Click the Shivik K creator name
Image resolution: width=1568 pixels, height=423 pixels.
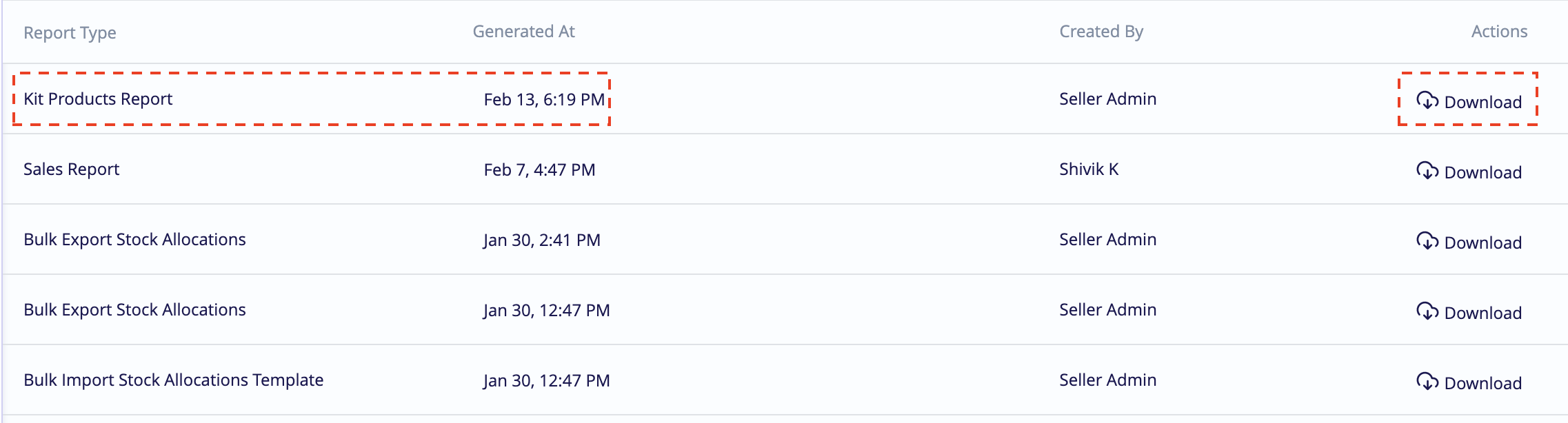tap(1089, 169)
